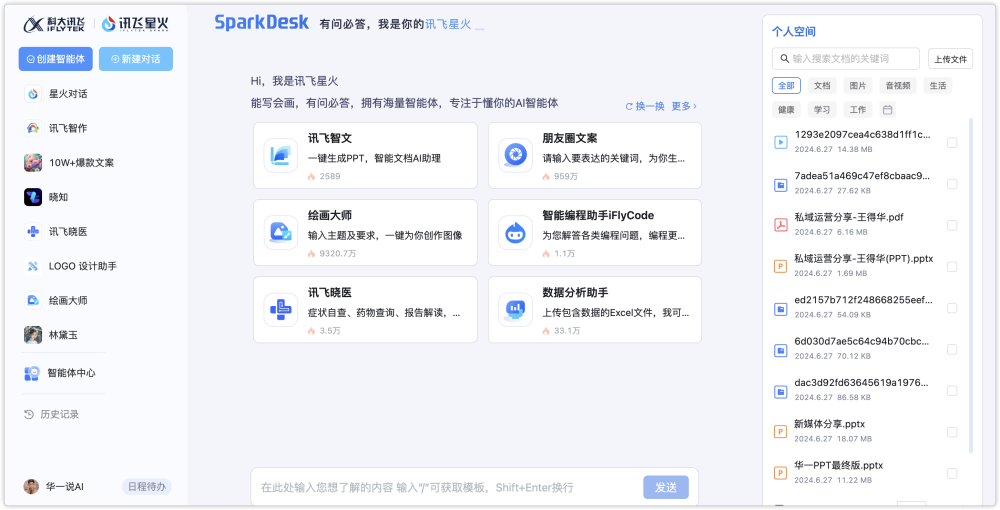The image size is (1000, 510).
Task: Click the 讯飞星火 logo at top left
Action: click(x=135, y=24)
